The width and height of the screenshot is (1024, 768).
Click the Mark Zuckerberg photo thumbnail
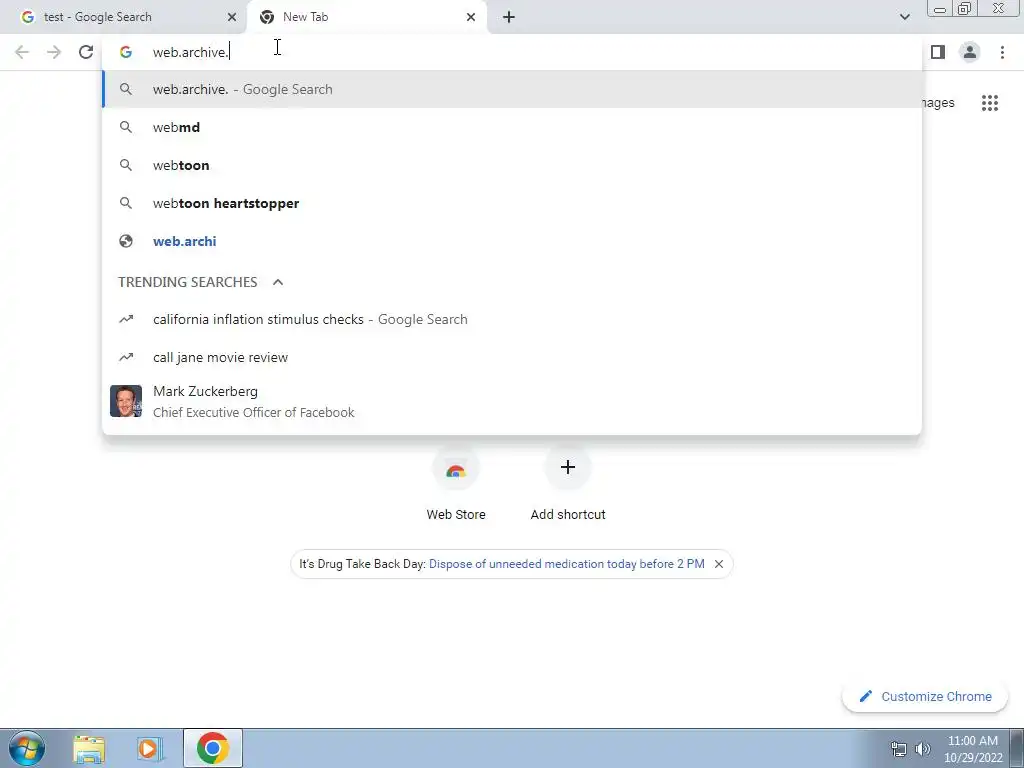(126, 401)
